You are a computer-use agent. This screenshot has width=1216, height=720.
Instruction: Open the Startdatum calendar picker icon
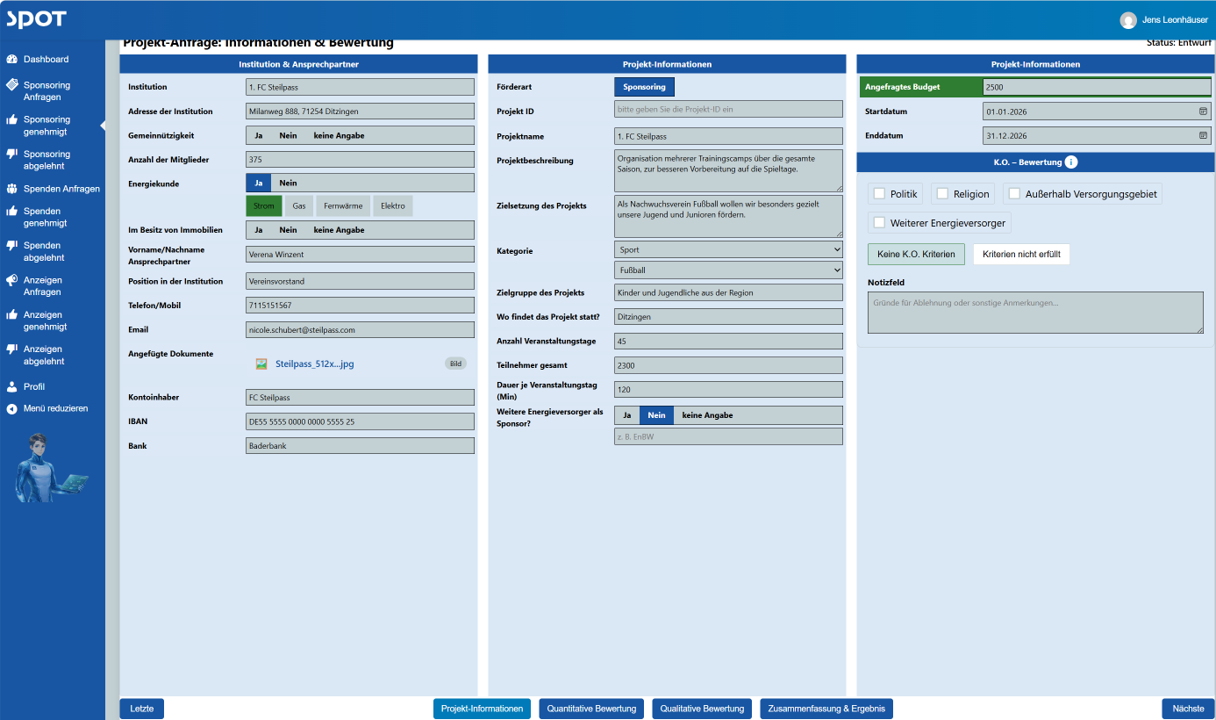pyautogui.click(x=1203, y=111)
